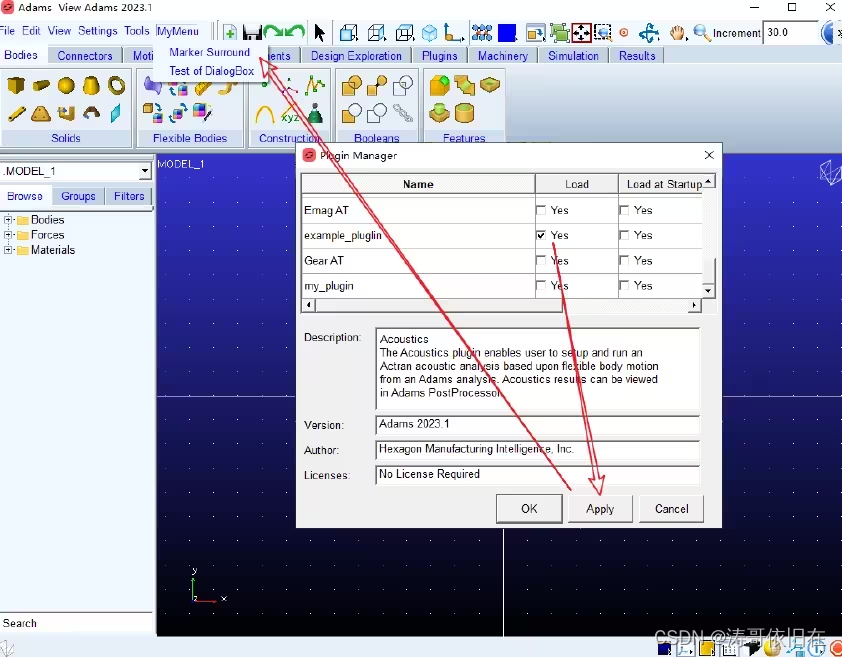Viewport: 842px width, 657px height.
Task: Check Load for my_plugin
Action: click(x=541, y=285)
